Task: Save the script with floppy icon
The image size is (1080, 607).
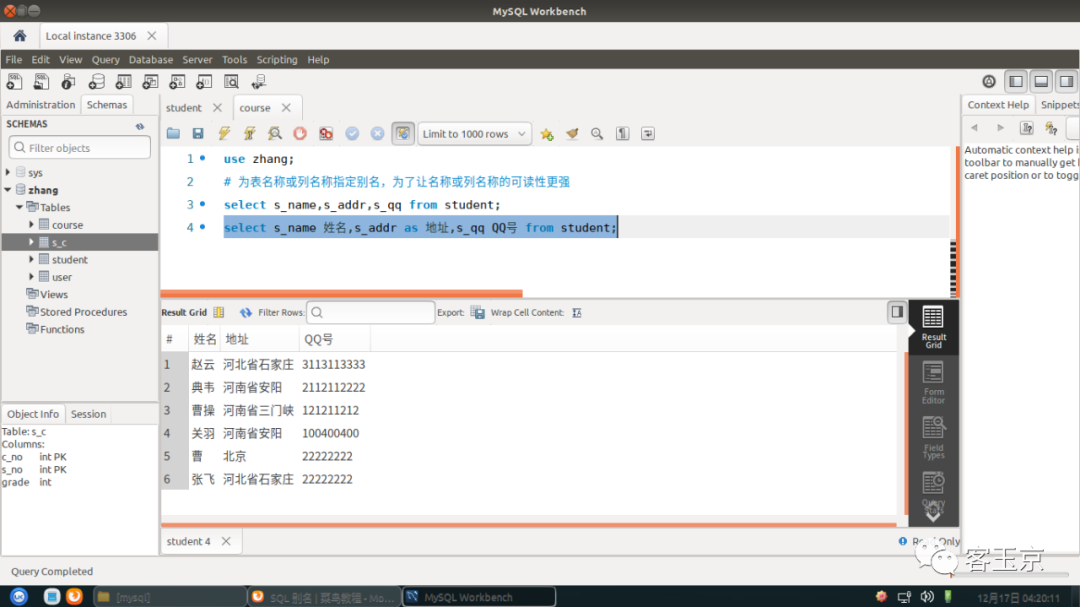Action: click(x=198, y=134)
